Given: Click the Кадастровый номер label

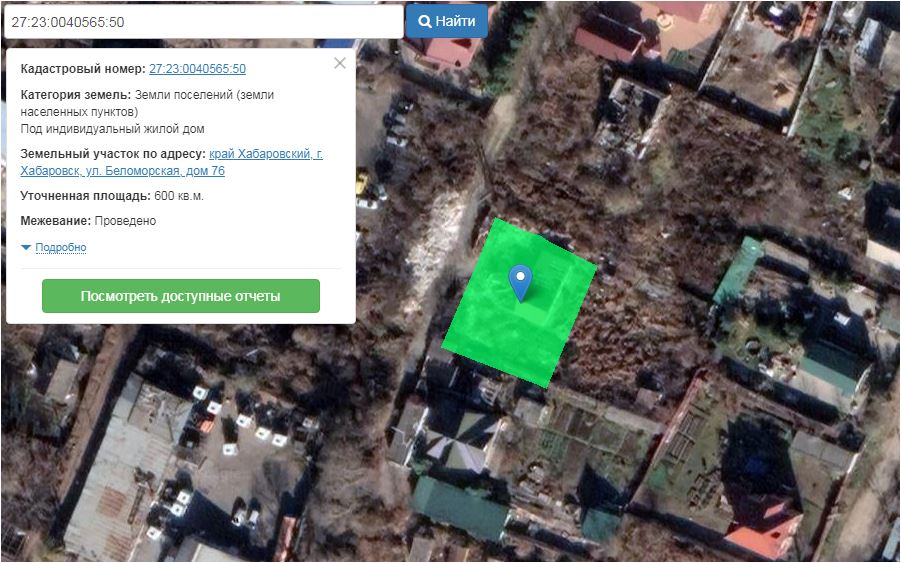Looking at the screenshot, I should 83,68.
